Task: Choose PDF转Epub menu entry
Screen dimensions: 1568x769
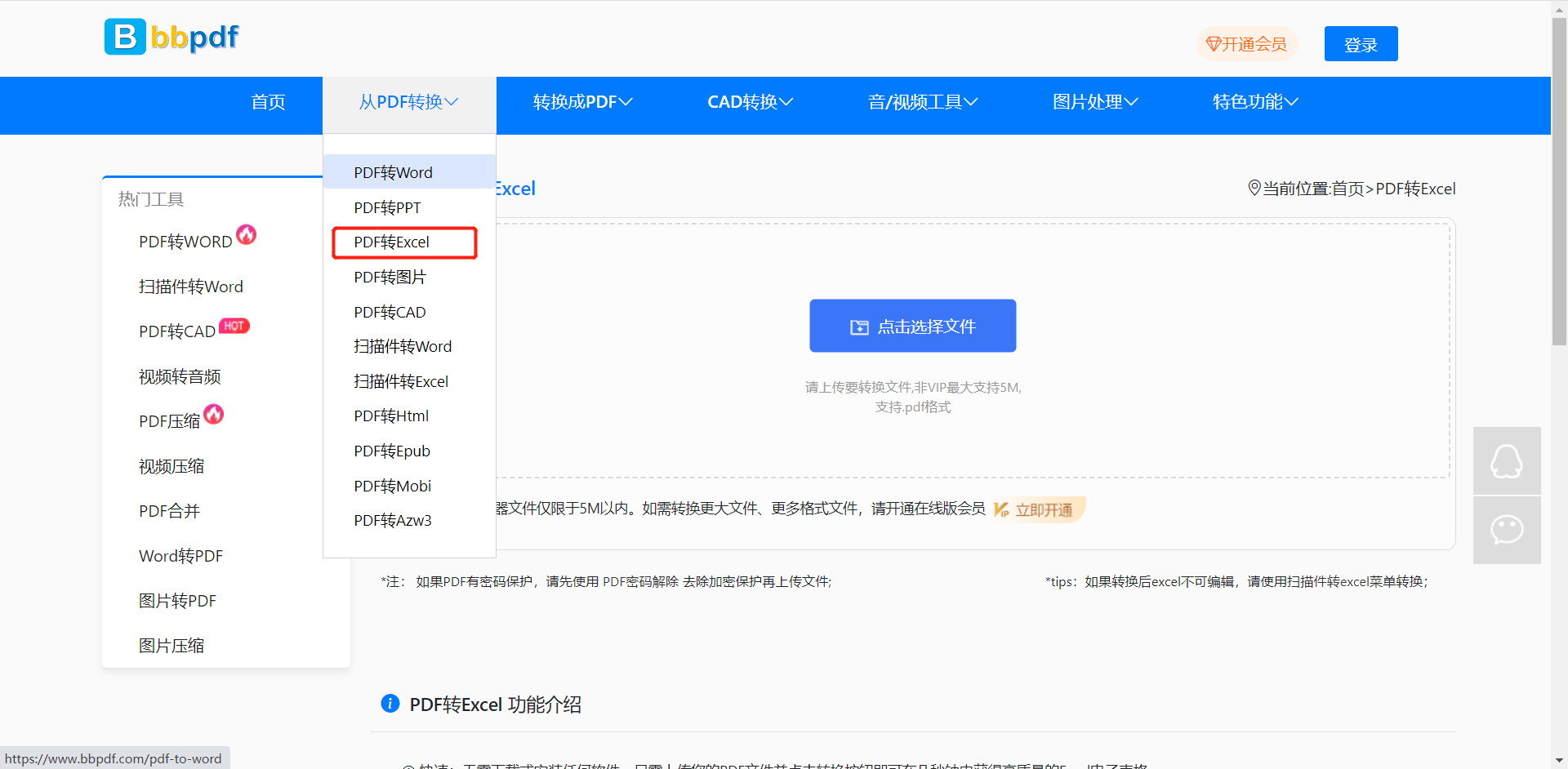Action: click(410, 451)
